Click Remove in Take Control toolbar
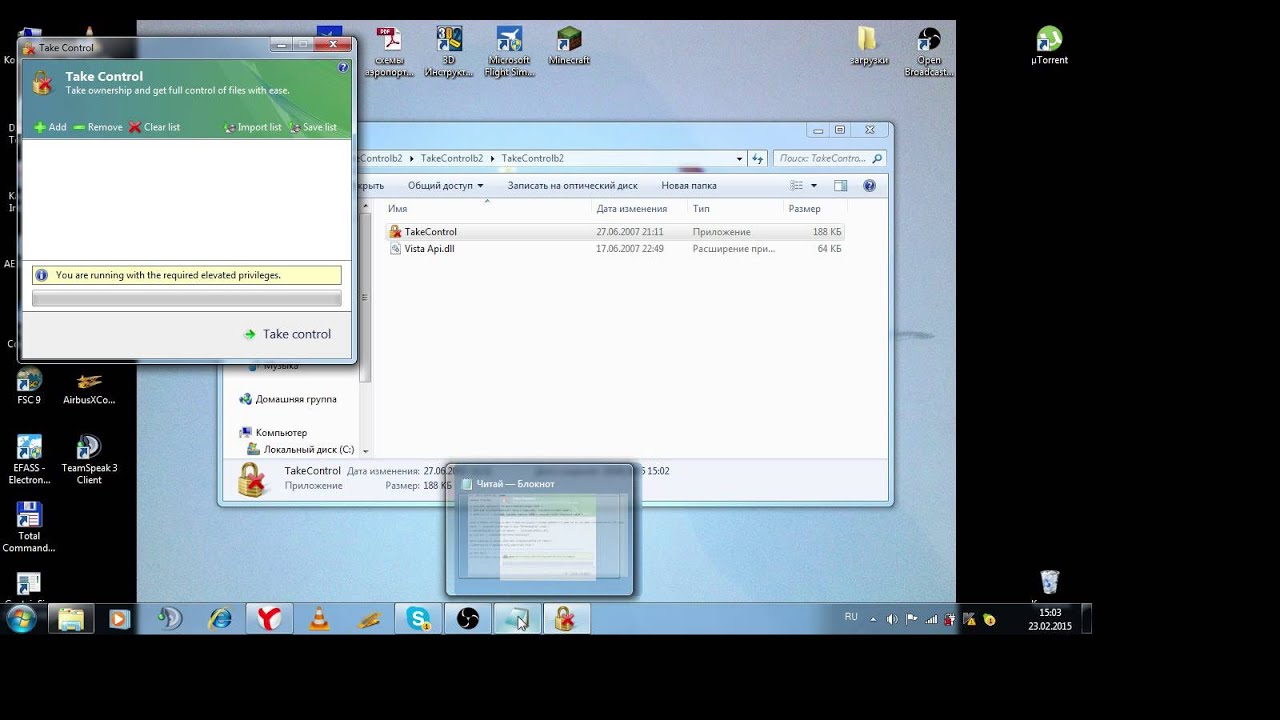The image size is (1280, 720). tap(98, 127)
